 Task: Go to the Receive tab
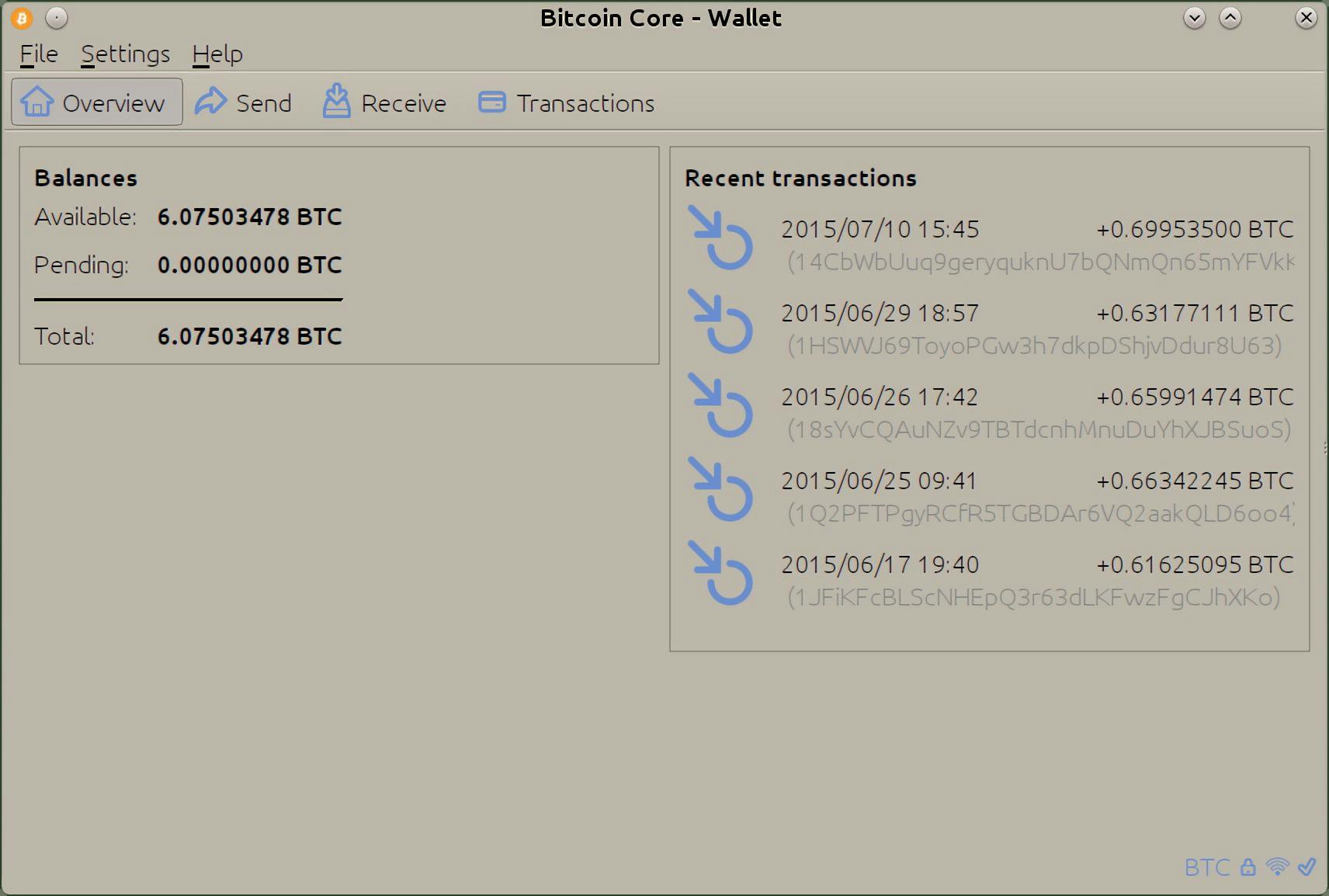385,102
